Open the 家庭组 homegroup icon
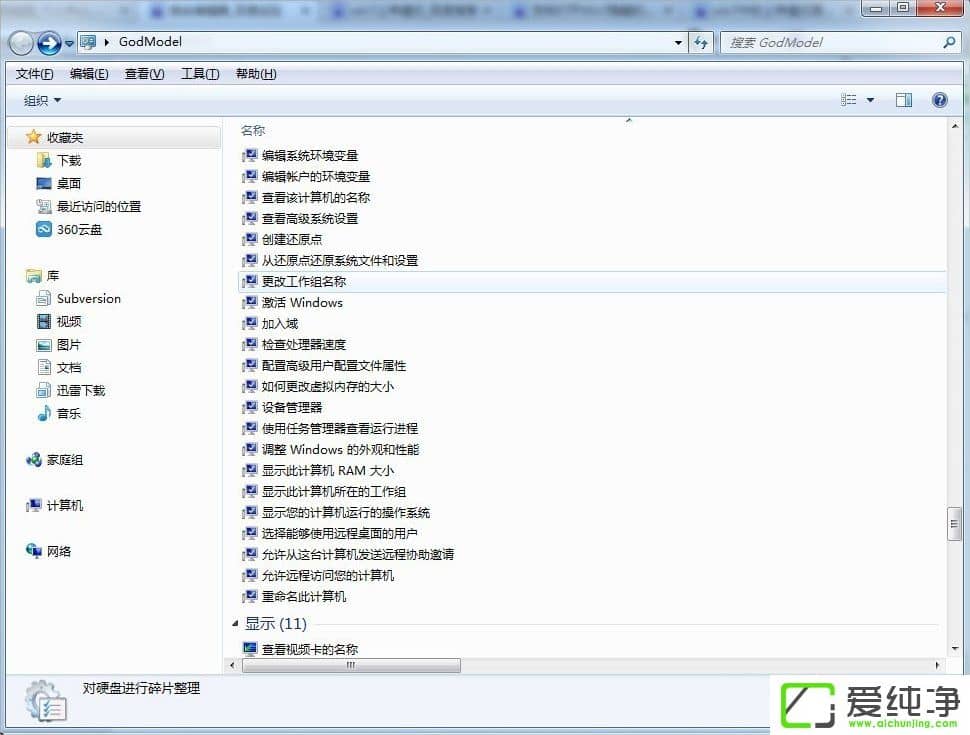Screen dimensions: 970x735 (x=34, y=460)
